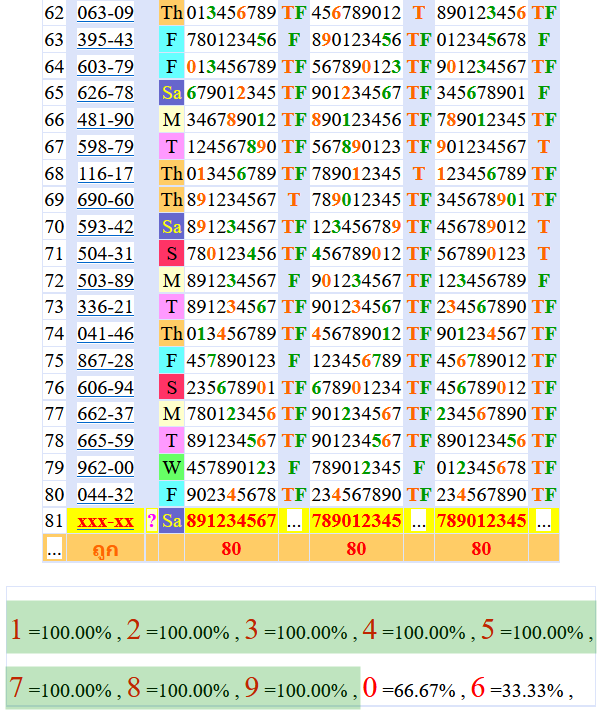Open the 665-59 result link
Image resolution: width=603 pixels, height=719 pixels.
click(x=105, y=441)
